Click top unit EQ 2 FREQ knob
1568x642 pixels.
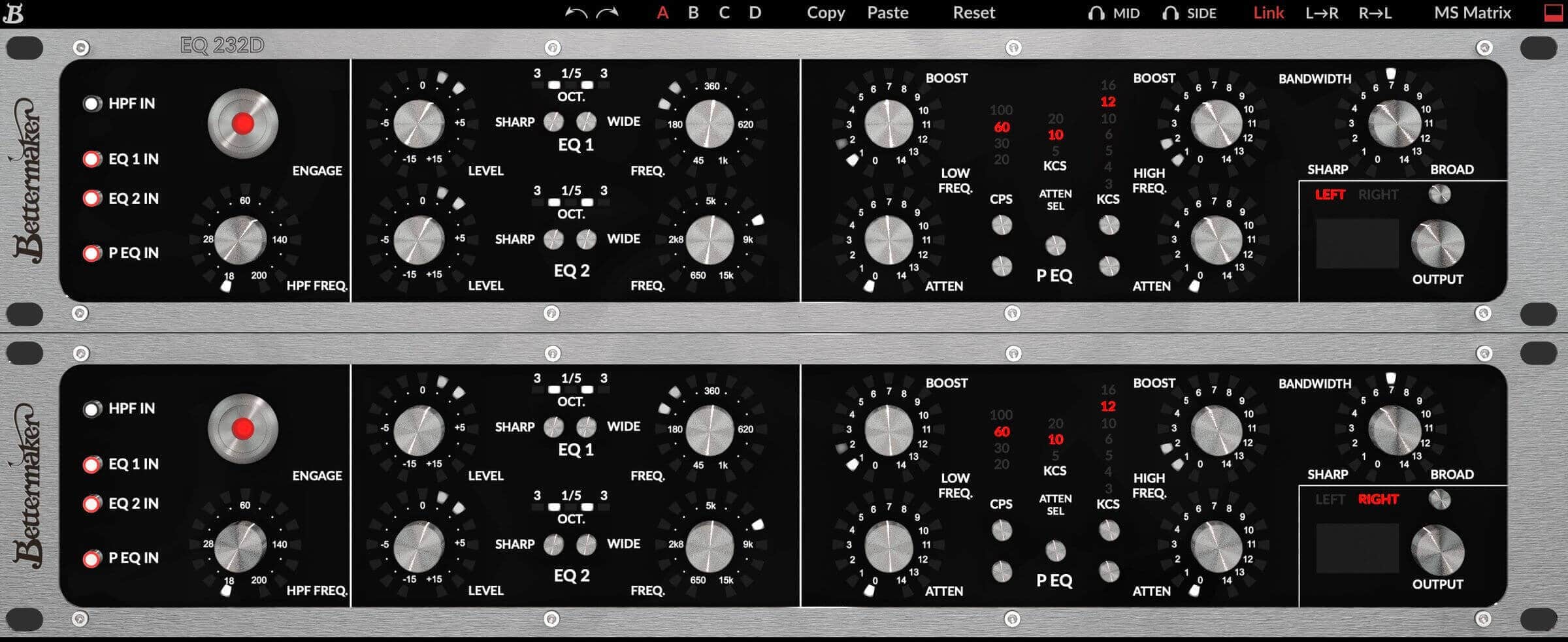point(710,240)
